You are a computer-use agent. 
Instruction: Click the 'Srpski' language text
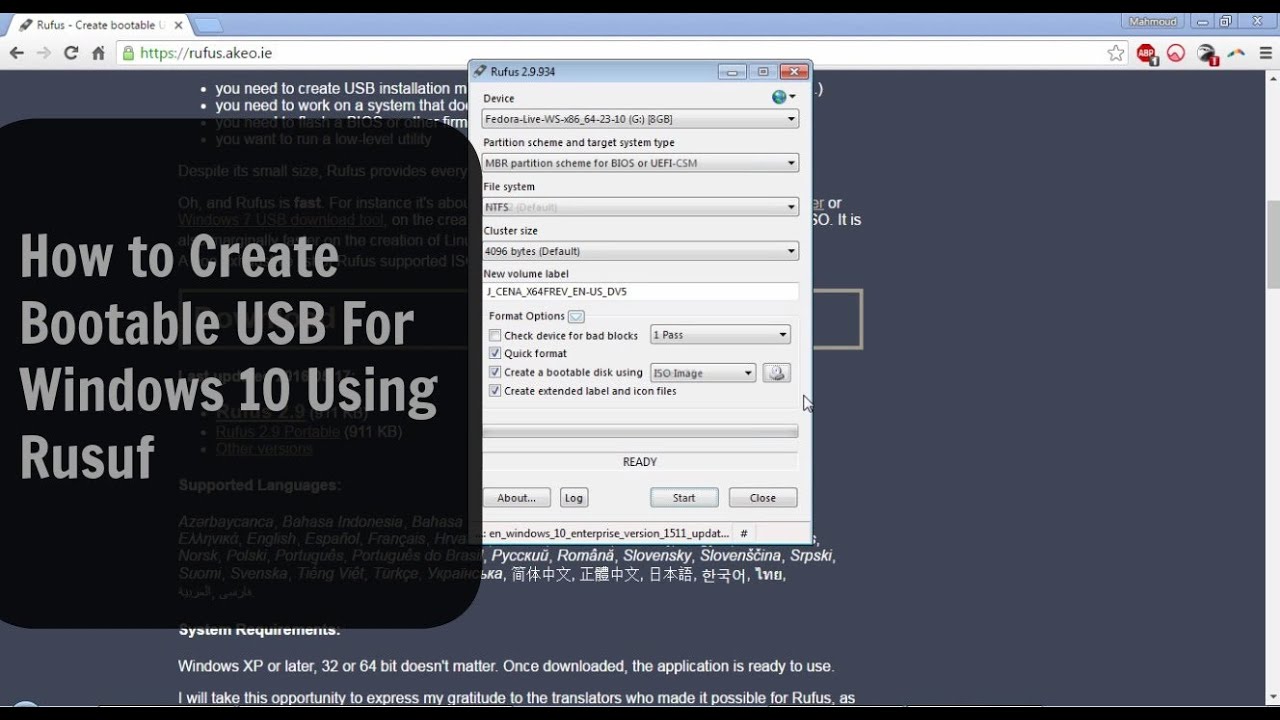tap(812, 555)
